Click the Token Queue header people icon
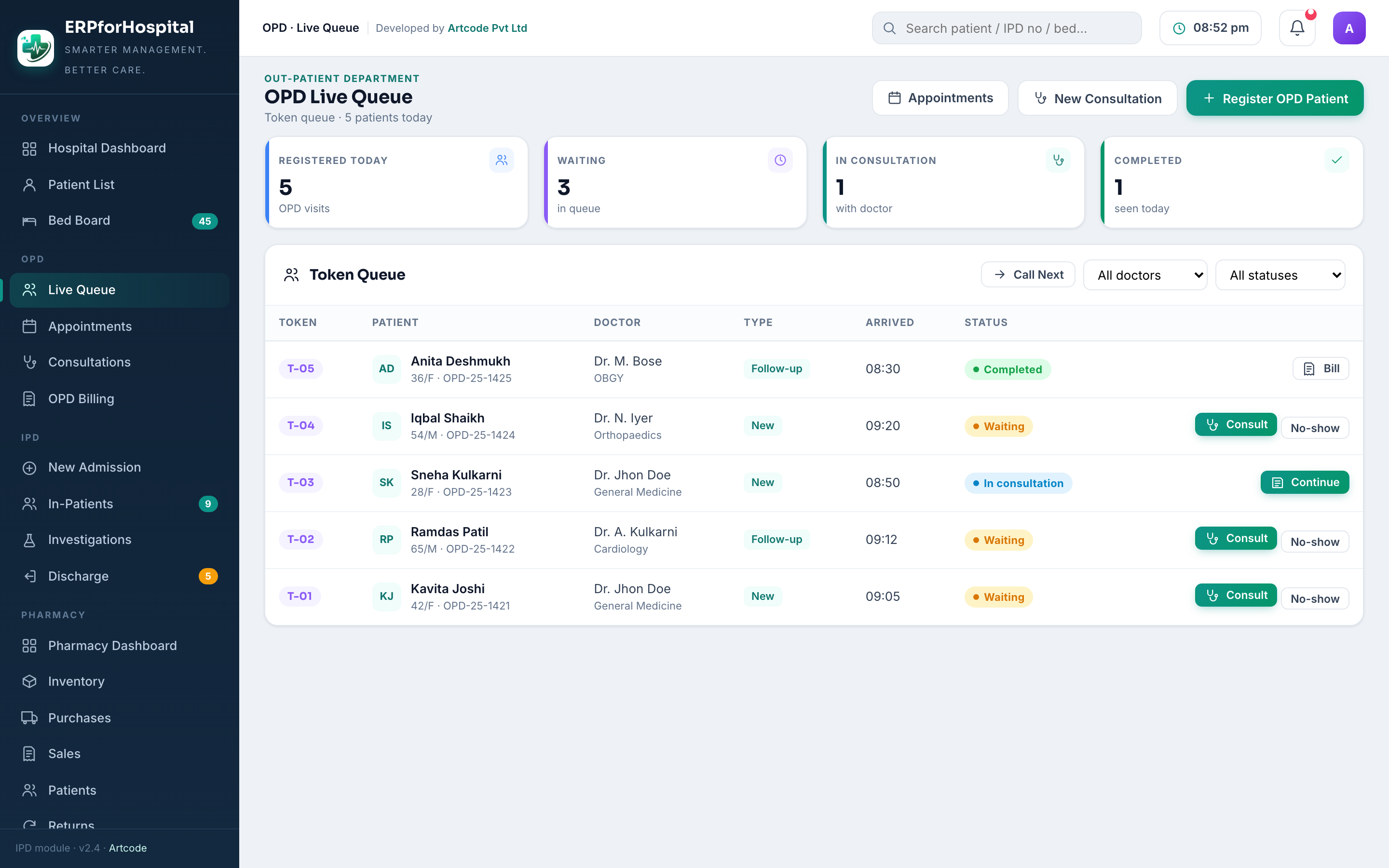The image size is (1389, 868). (292, 275)
